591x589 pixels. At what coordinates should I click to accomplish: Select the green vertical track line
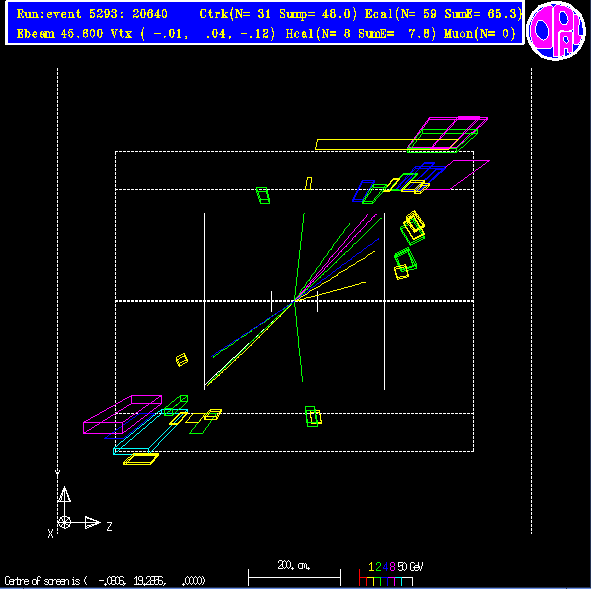point(300,298)
